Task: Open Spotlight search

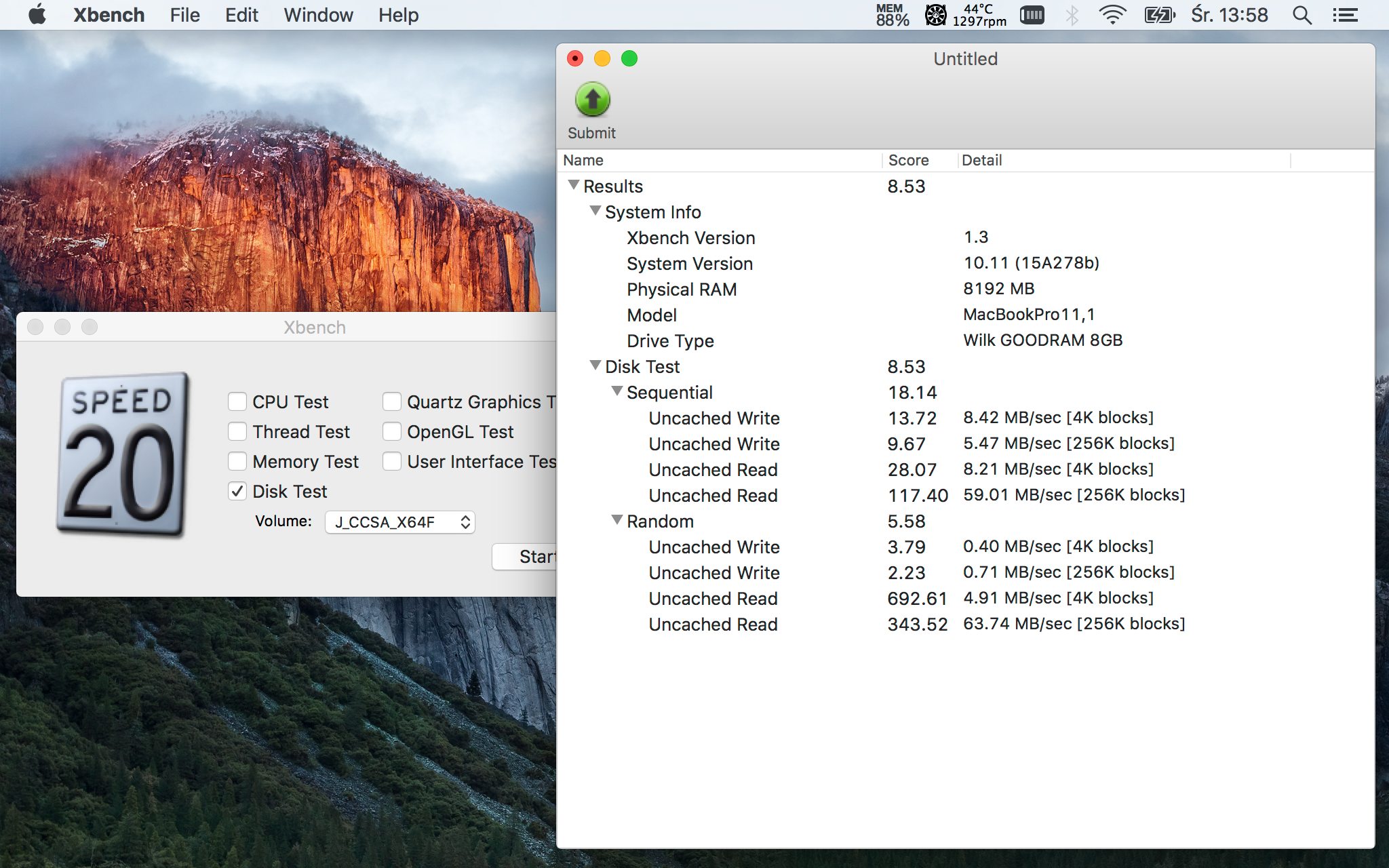Action: point(1302,15)
